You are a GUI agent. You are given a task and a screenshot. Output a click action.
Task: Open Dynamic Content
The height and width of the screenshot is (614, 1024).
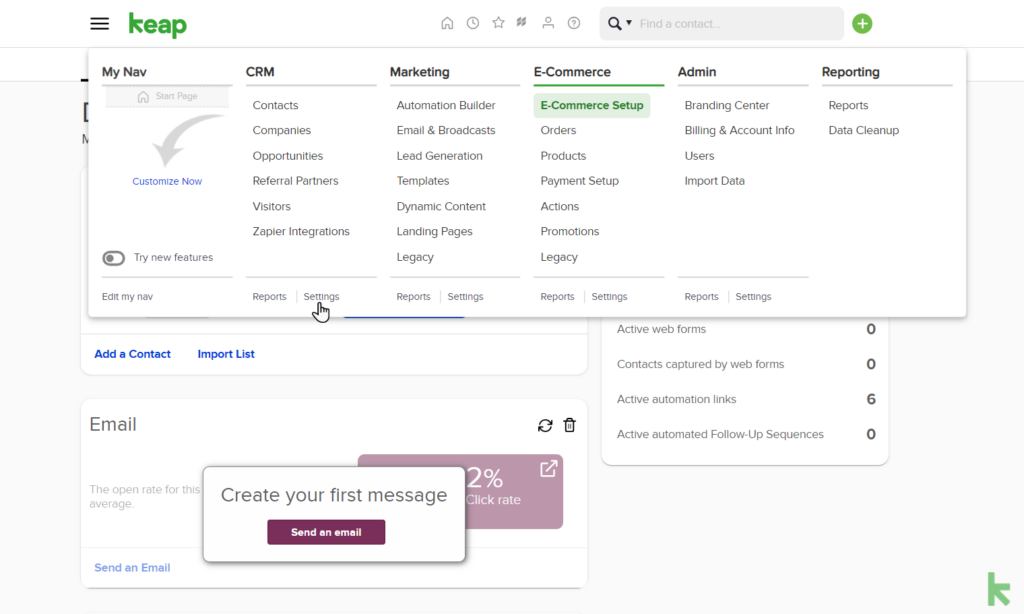[x=441, y=206]
